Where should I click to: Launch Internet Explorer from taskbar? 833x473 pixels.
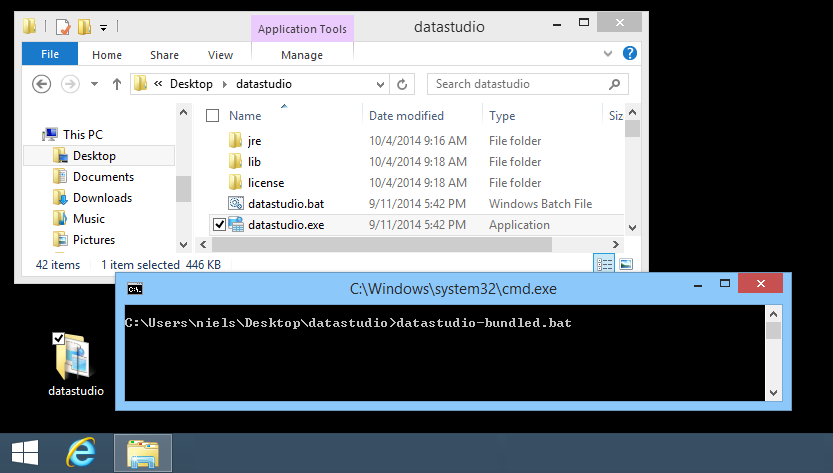[81, 453]
